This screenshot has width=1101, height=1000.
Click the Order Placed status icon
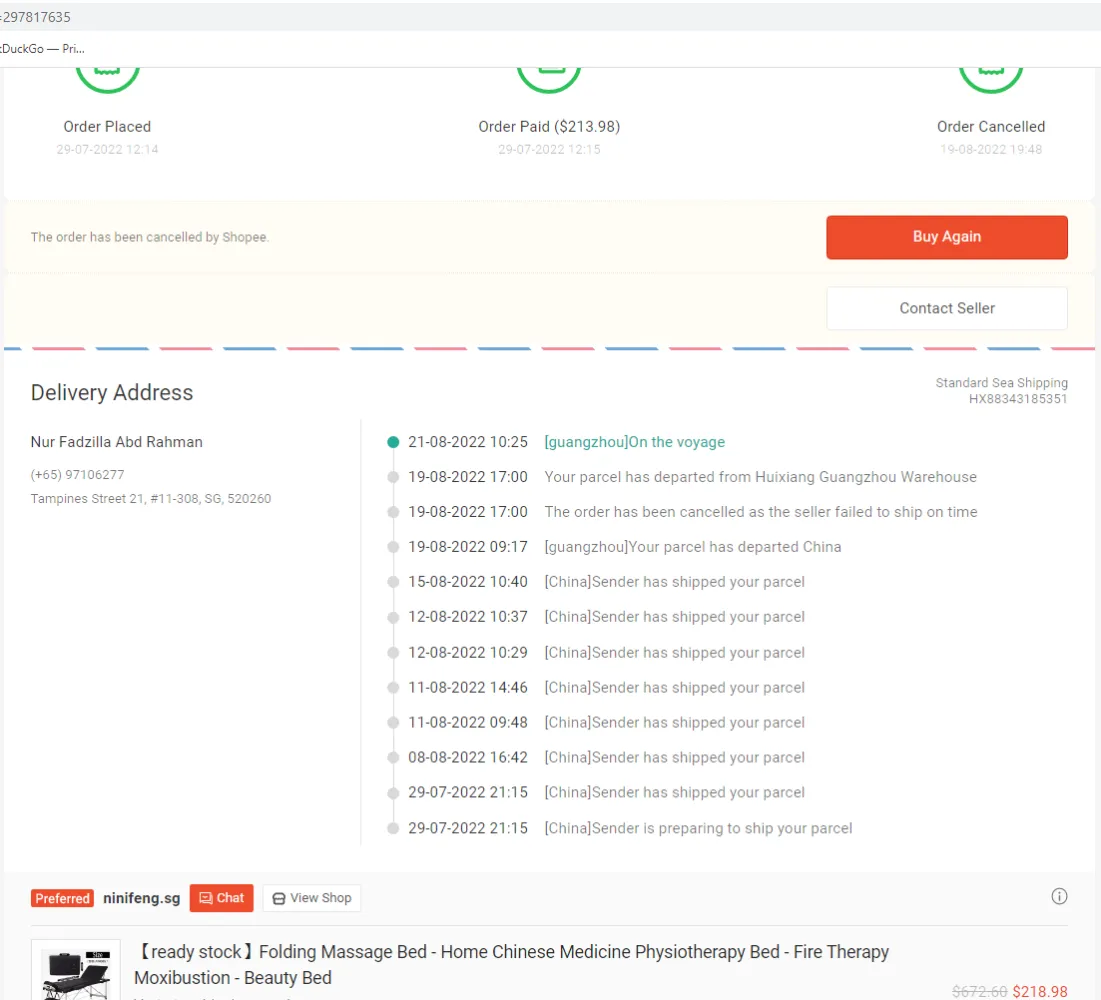[107, 72]
